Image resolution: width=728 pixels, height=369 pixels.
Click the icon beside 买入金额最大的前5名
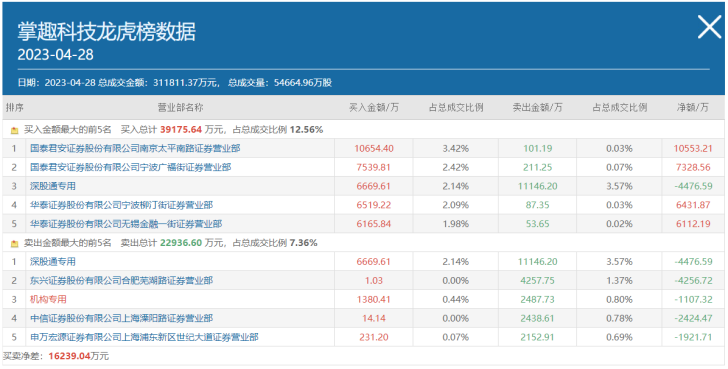coord(14,130)
